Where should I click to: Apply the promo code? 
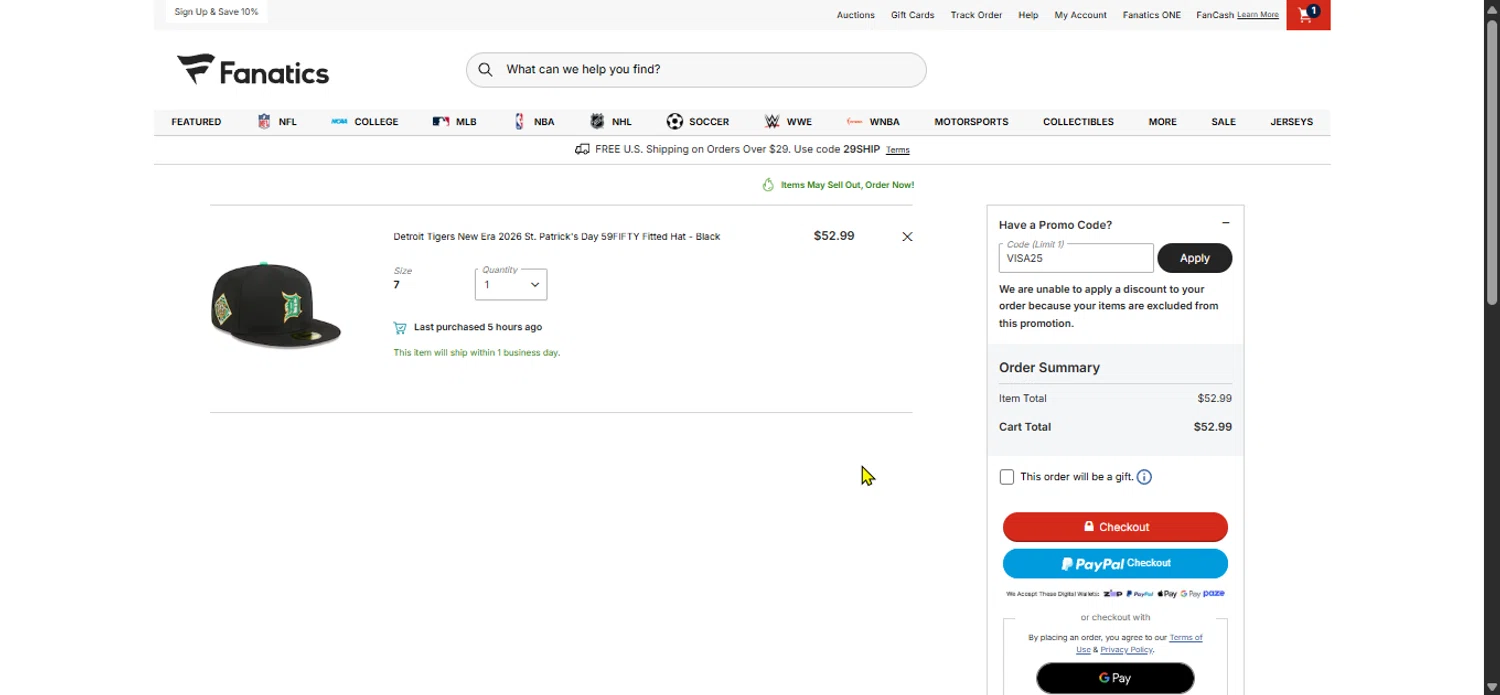click(x=1194, y=258)
